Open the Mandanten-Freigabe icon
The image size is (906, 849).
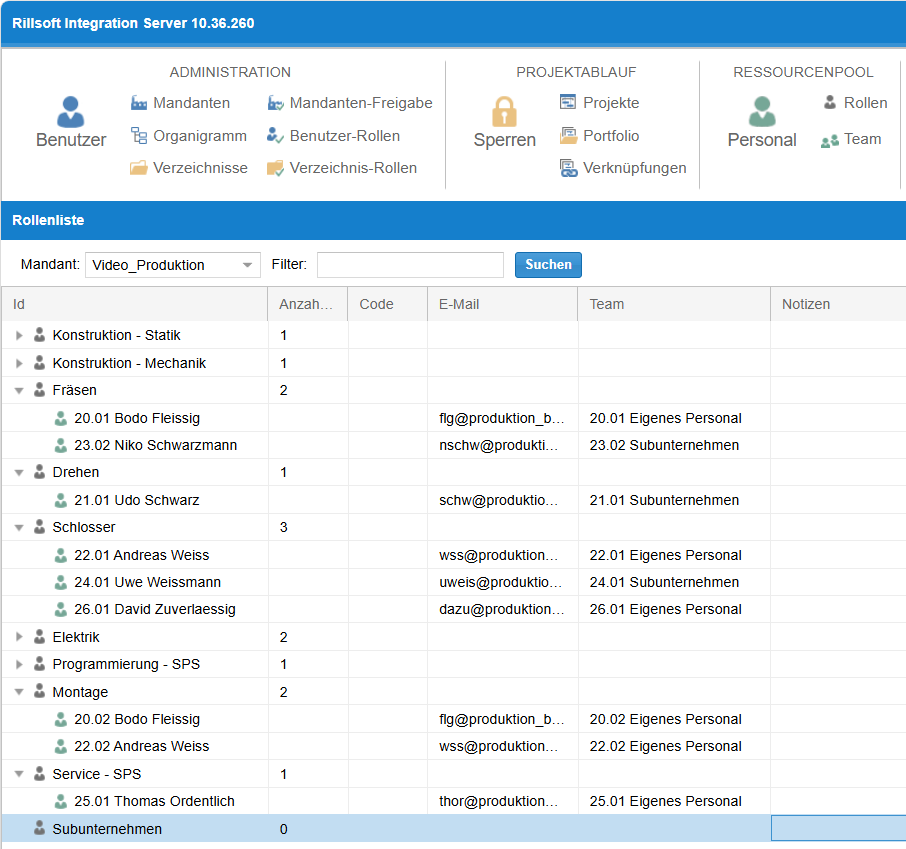(x=276, y=103)
